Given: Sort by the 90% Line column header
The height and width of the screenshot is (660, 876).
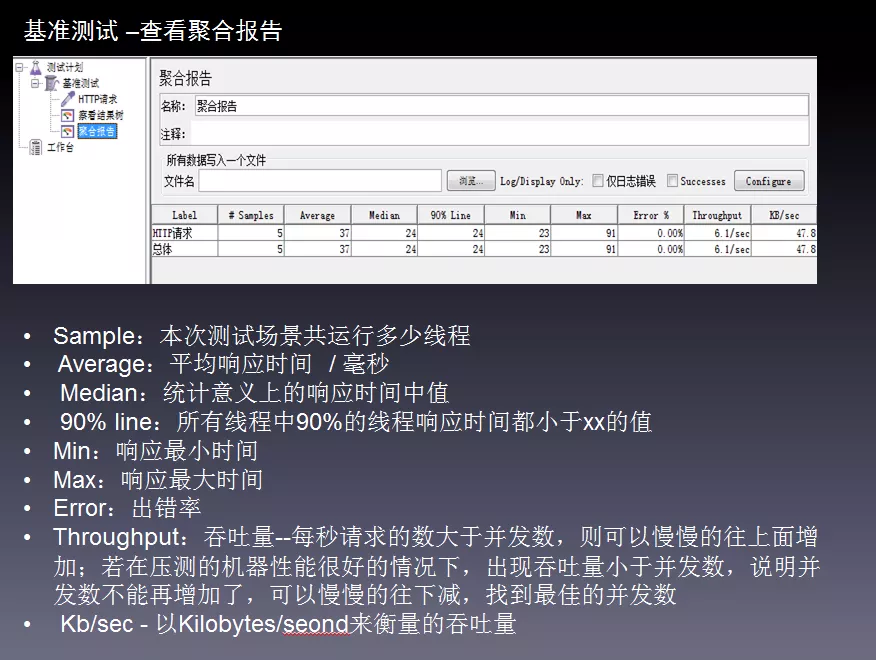Looking at the screenshot, I should pos(450,215).
